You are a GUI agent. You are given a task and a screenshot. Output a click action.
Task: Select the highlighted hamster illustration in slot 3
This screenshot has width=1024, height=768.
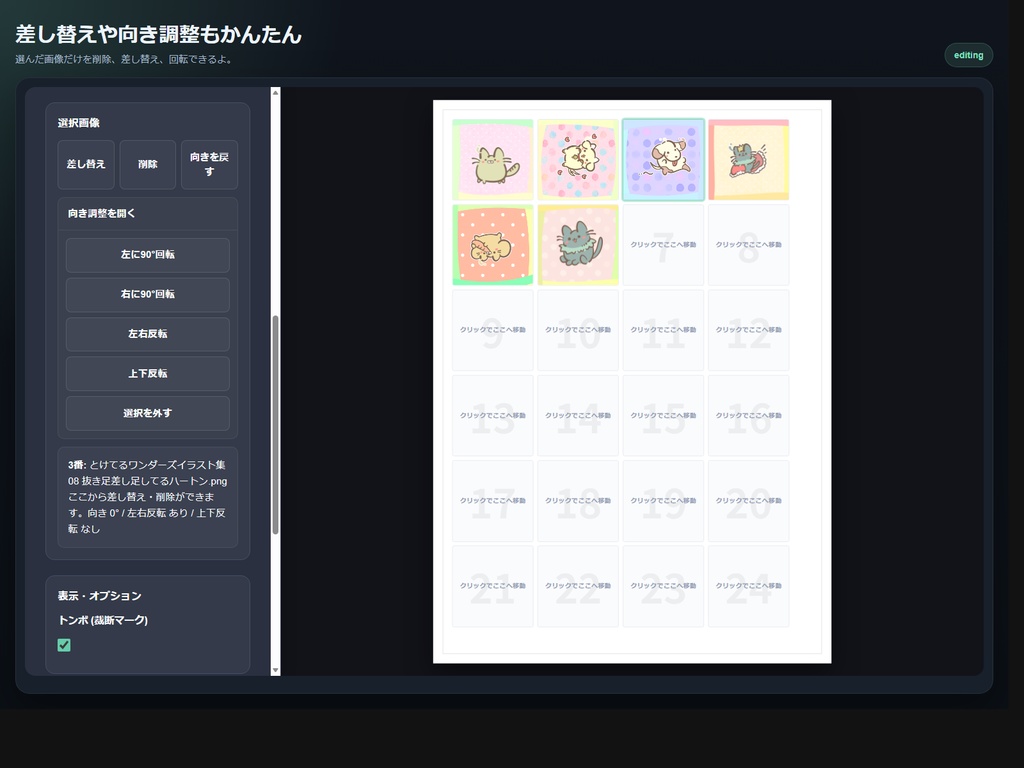[663, 159]
